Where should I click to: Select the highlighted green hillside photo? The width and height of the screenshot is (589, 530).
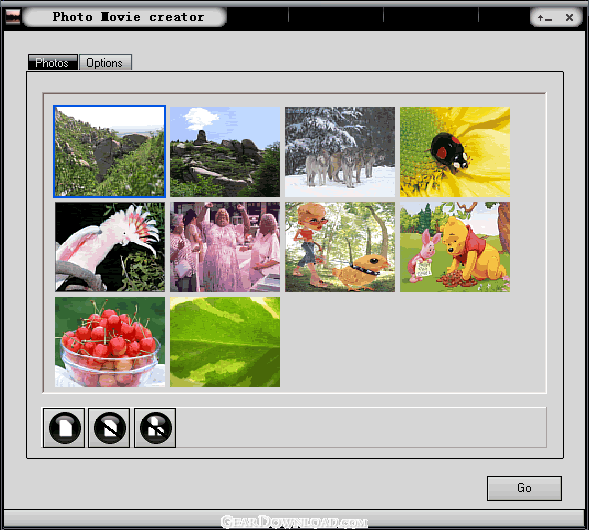[x=110, y=151]
